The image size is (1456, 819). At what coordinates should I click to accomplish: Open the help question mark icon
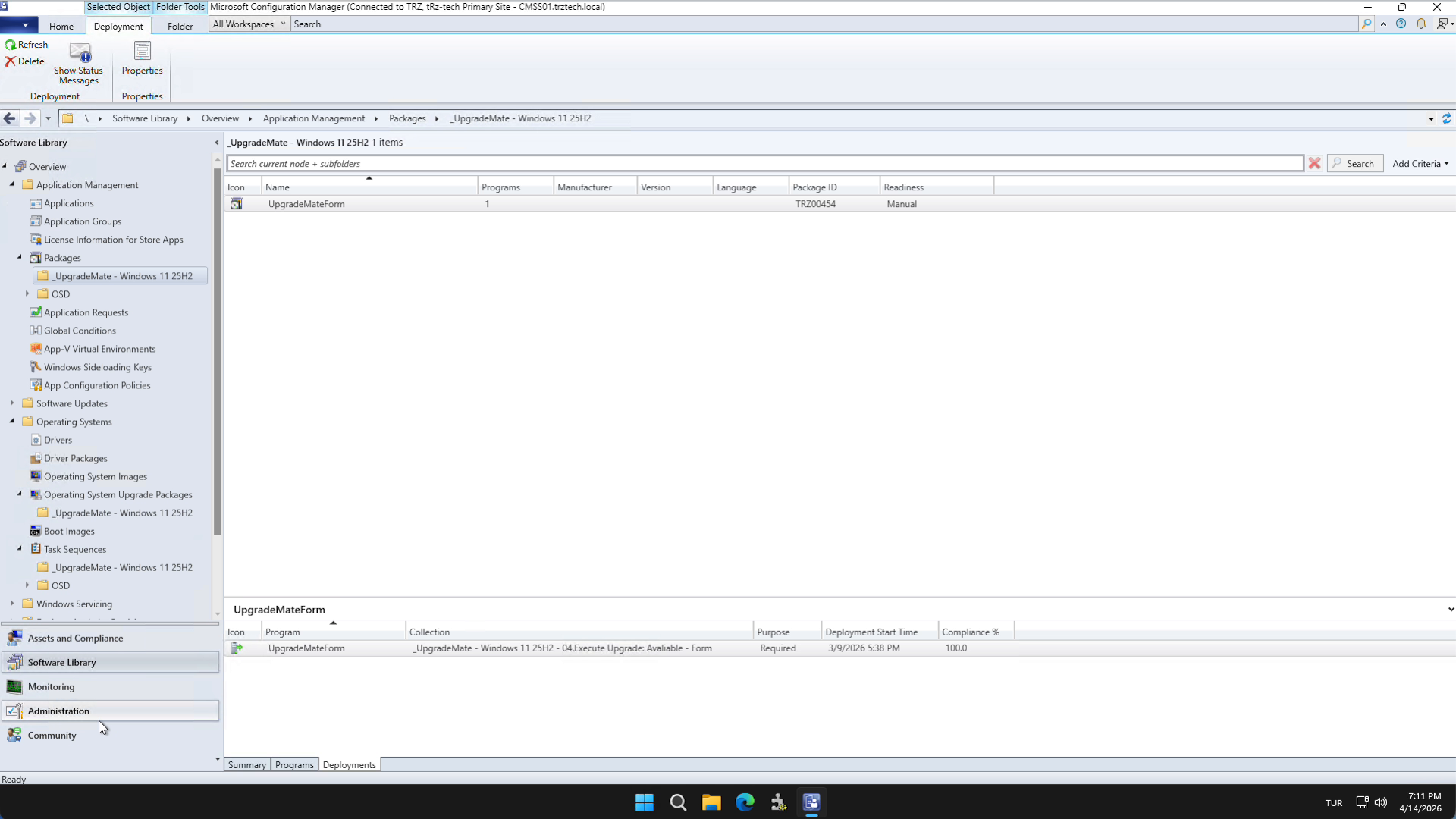[1401, 24]
